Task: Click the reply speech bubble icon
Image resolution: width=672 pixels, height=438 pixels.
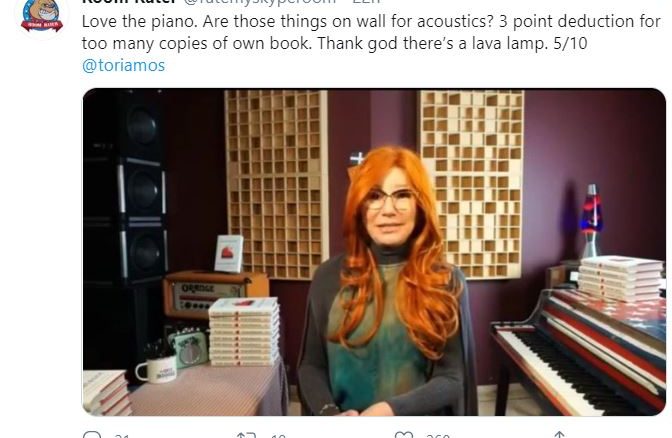Action: 91,435
